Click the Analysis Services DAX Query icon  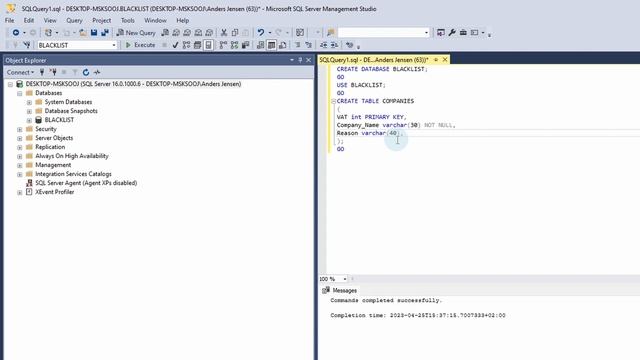(209, 33)
